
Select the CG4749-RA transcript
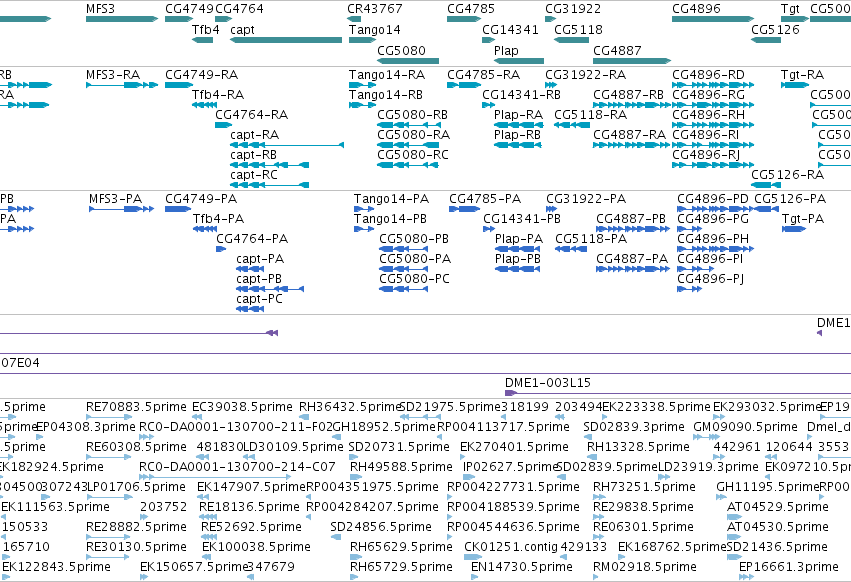(x=179, y=85)
